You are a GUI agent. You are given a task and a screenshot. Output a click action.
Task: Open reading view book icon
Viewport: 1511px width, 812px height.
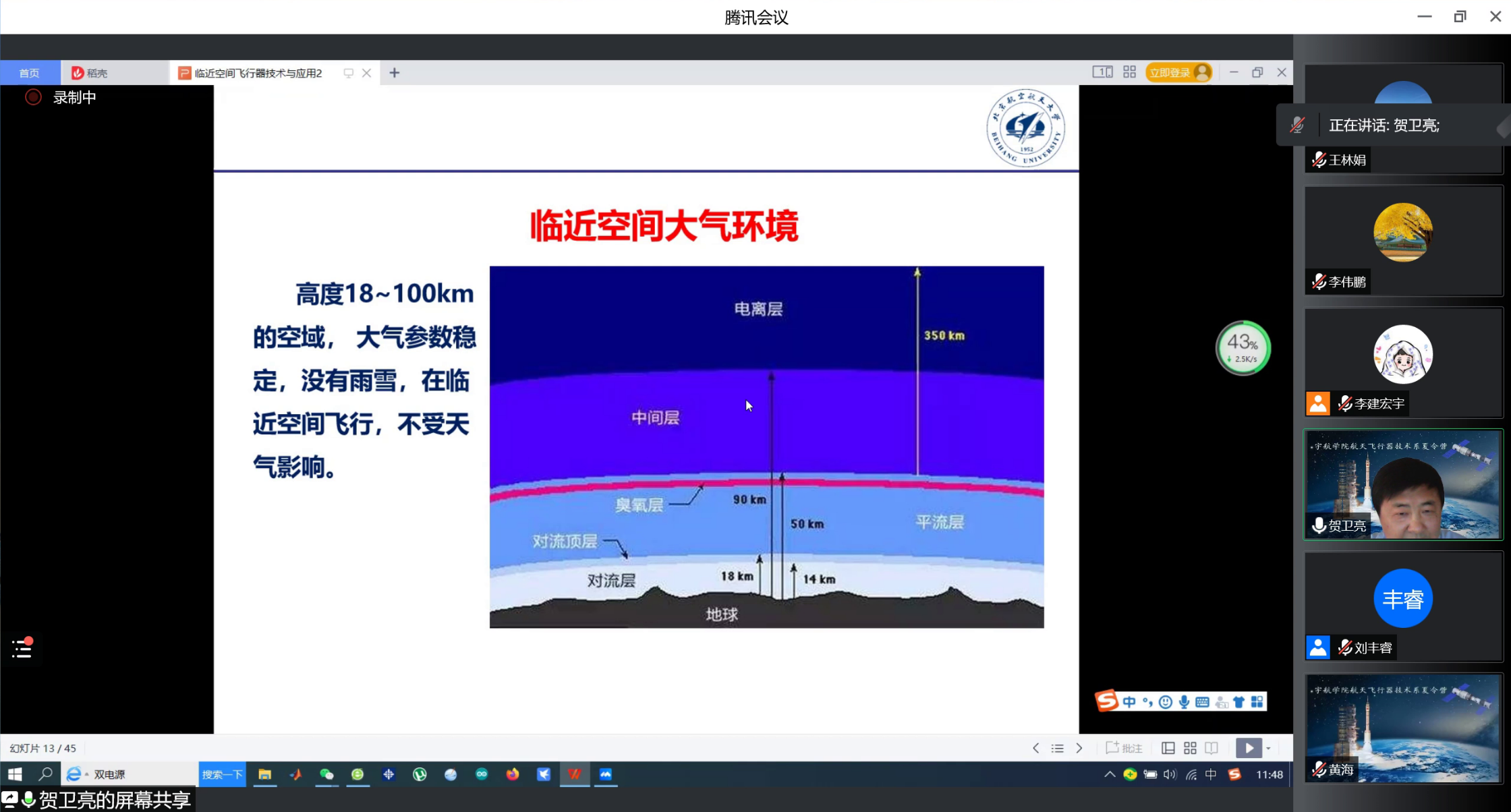[1211, 748]
